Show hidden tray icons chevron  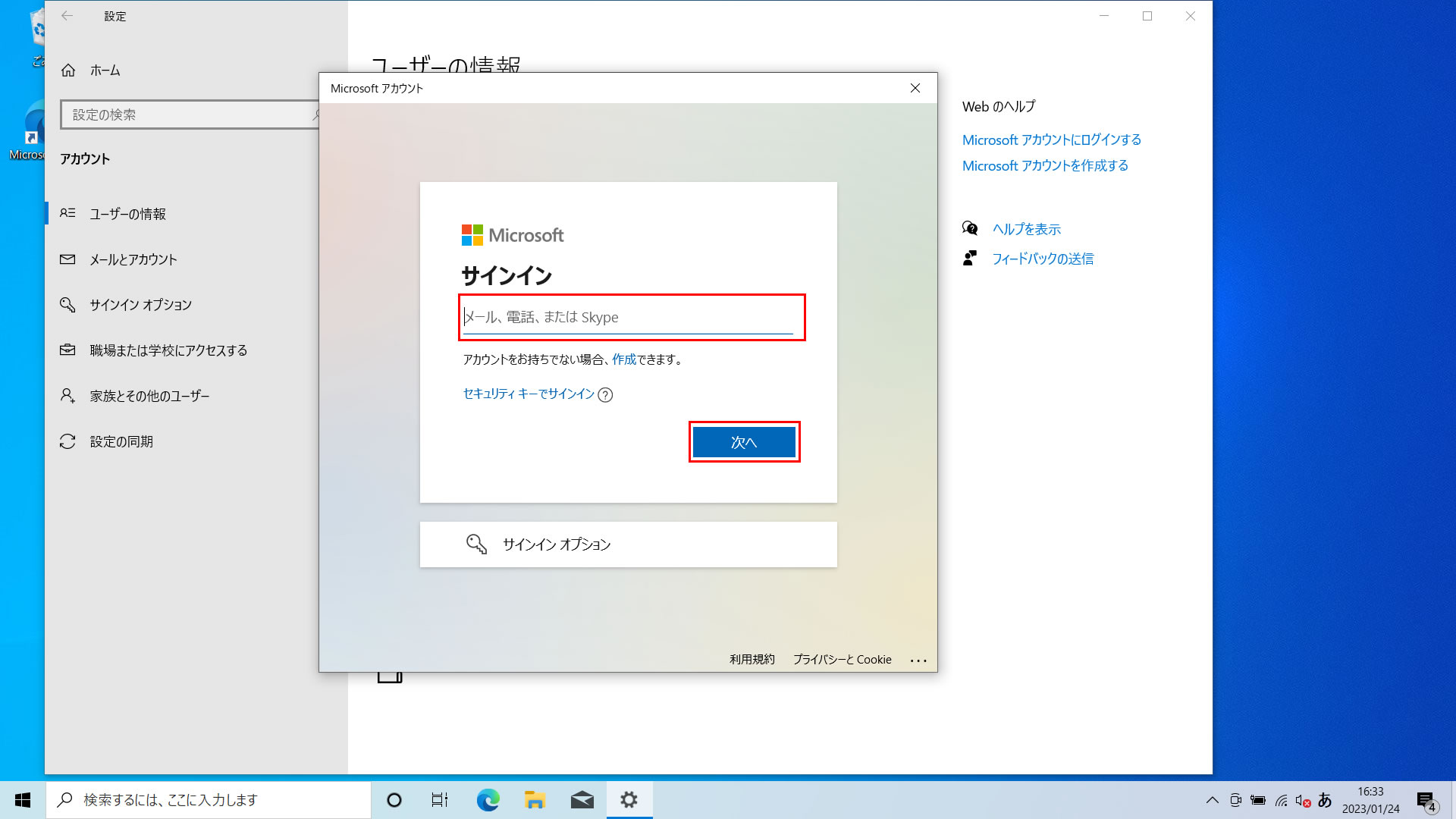1213,800
